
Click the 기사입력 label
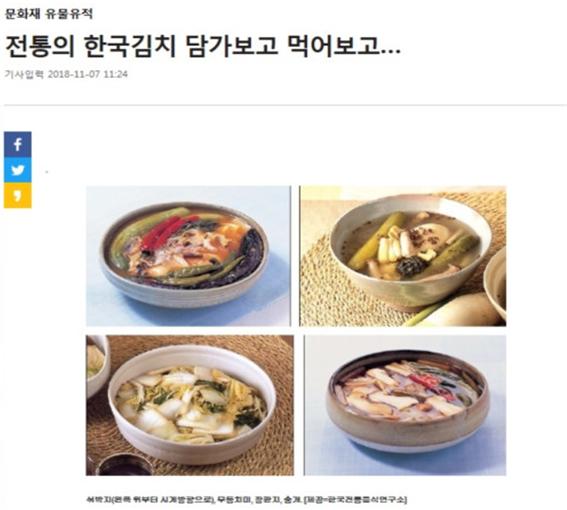[24, 75]
